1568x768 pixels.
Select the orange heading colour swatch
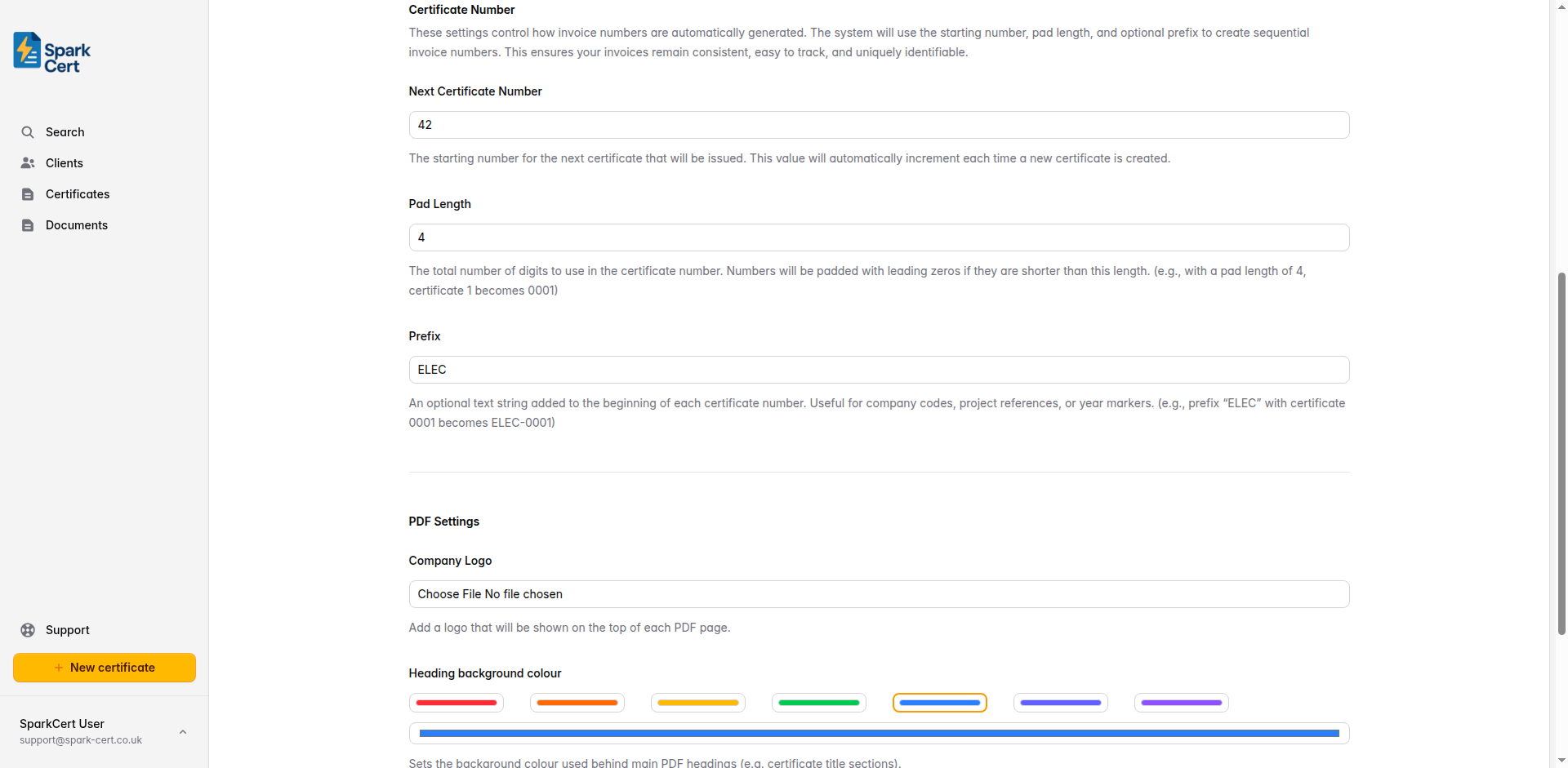(577, 703)
